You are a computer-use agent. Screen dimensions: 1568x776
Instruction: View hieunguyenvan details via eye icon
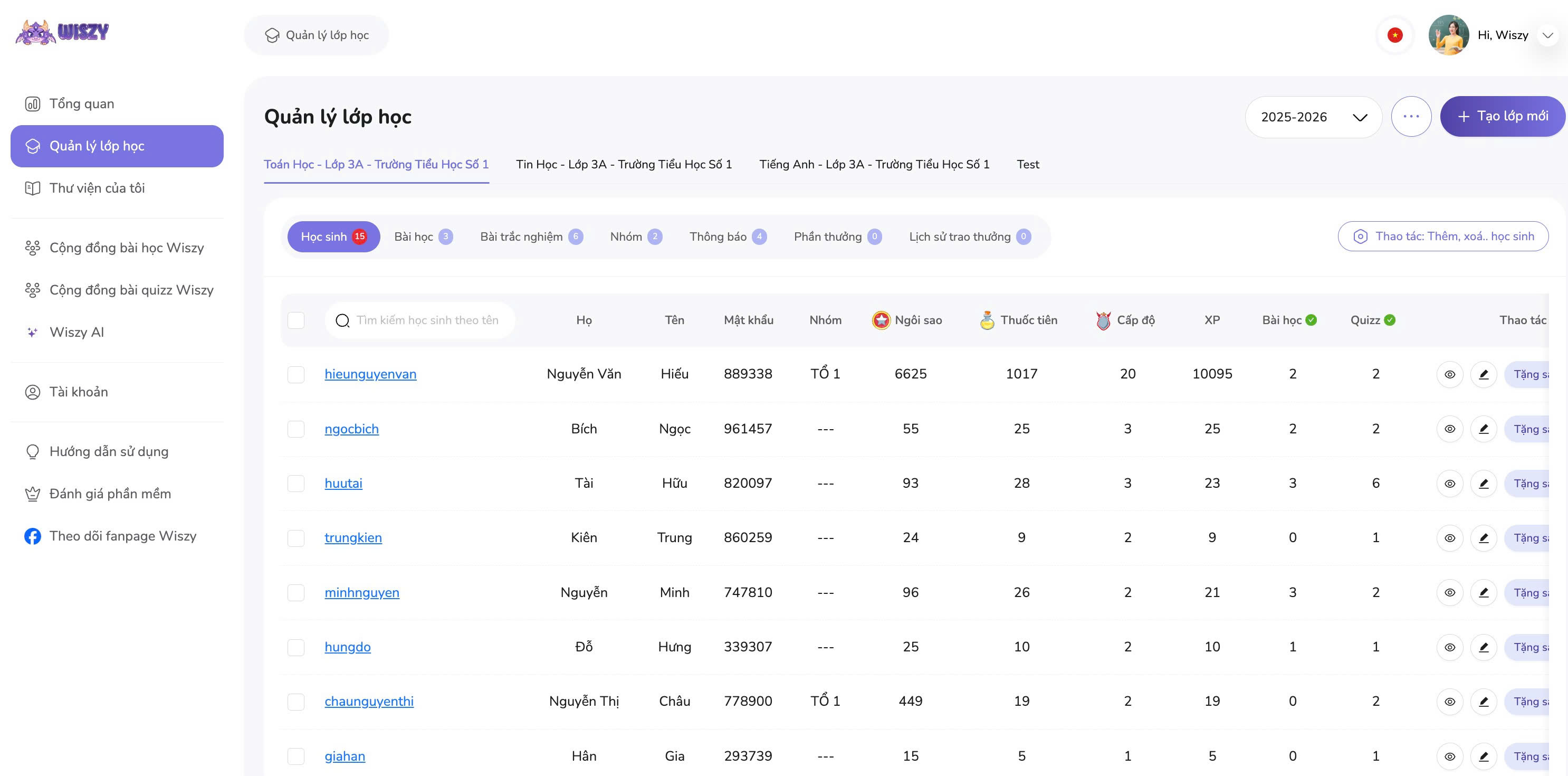[1449, 374]
